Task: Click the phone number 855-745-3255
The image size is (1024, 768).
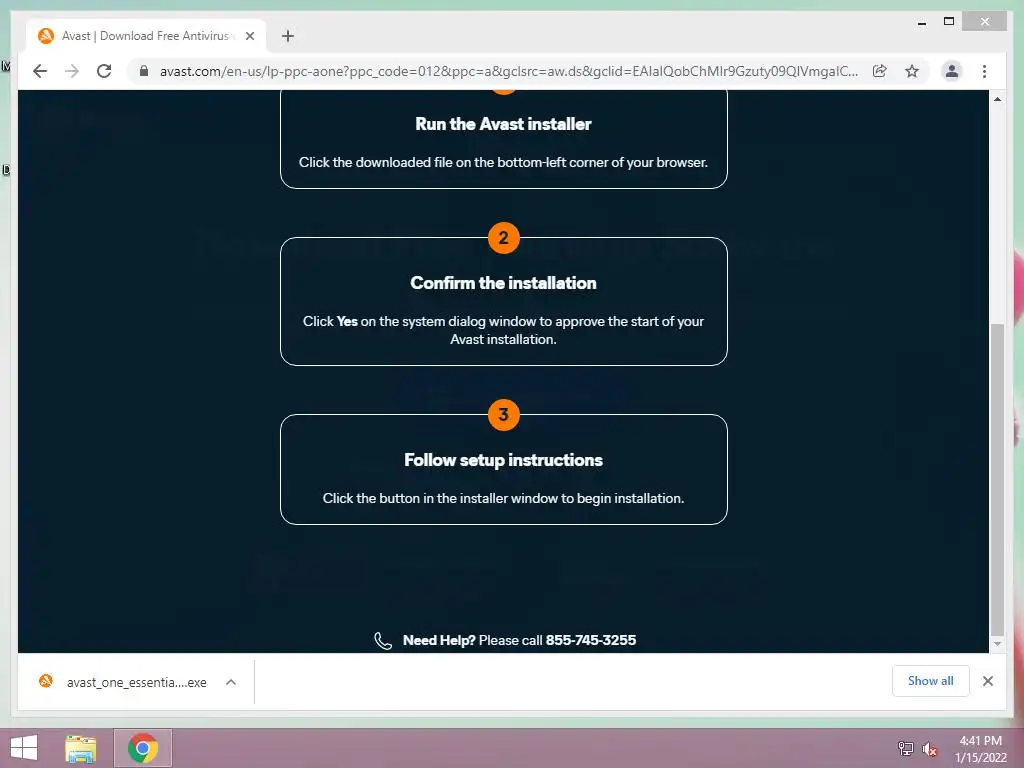Action: 590,640
